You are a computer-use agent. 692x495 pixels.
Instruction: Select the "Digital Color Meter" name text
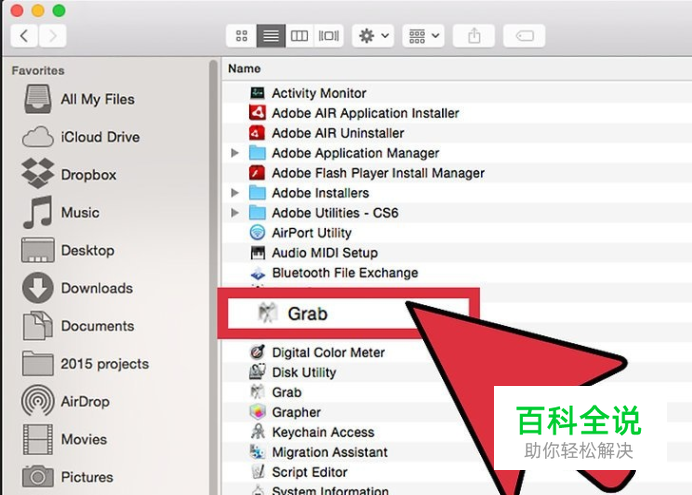(x=328, y=352)
